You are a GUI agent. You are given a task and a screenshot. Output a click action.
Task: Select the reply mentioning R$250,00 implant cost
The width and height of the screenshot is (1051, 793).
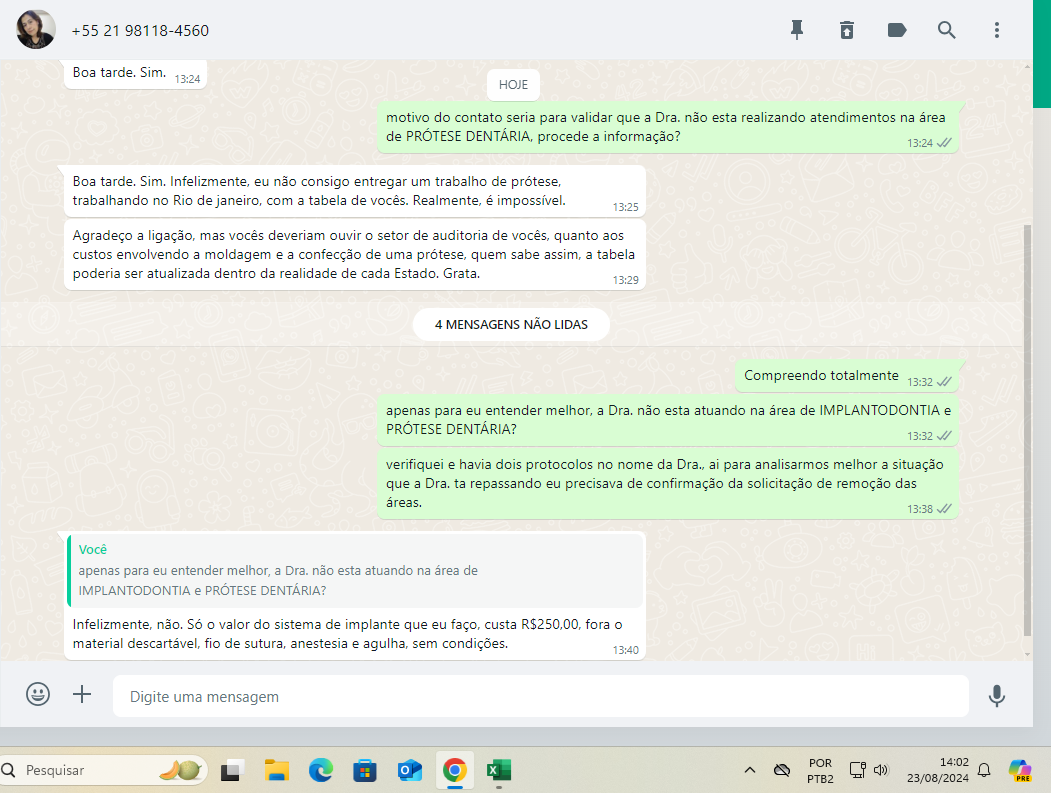point(355,633)
